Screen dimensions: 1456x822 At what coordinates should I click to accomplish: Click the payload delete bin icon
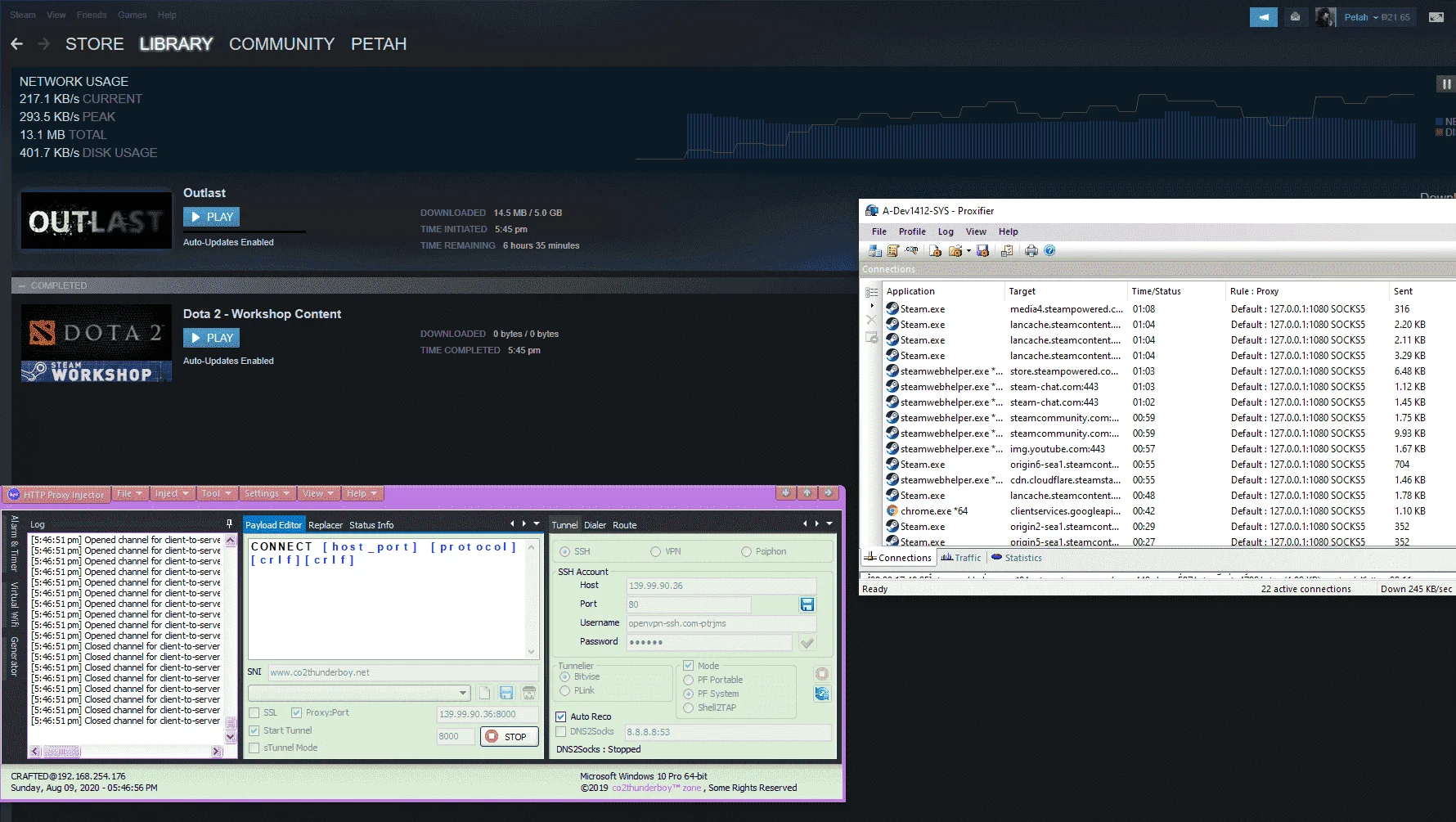pyautogui.click(x=529, y=693)
